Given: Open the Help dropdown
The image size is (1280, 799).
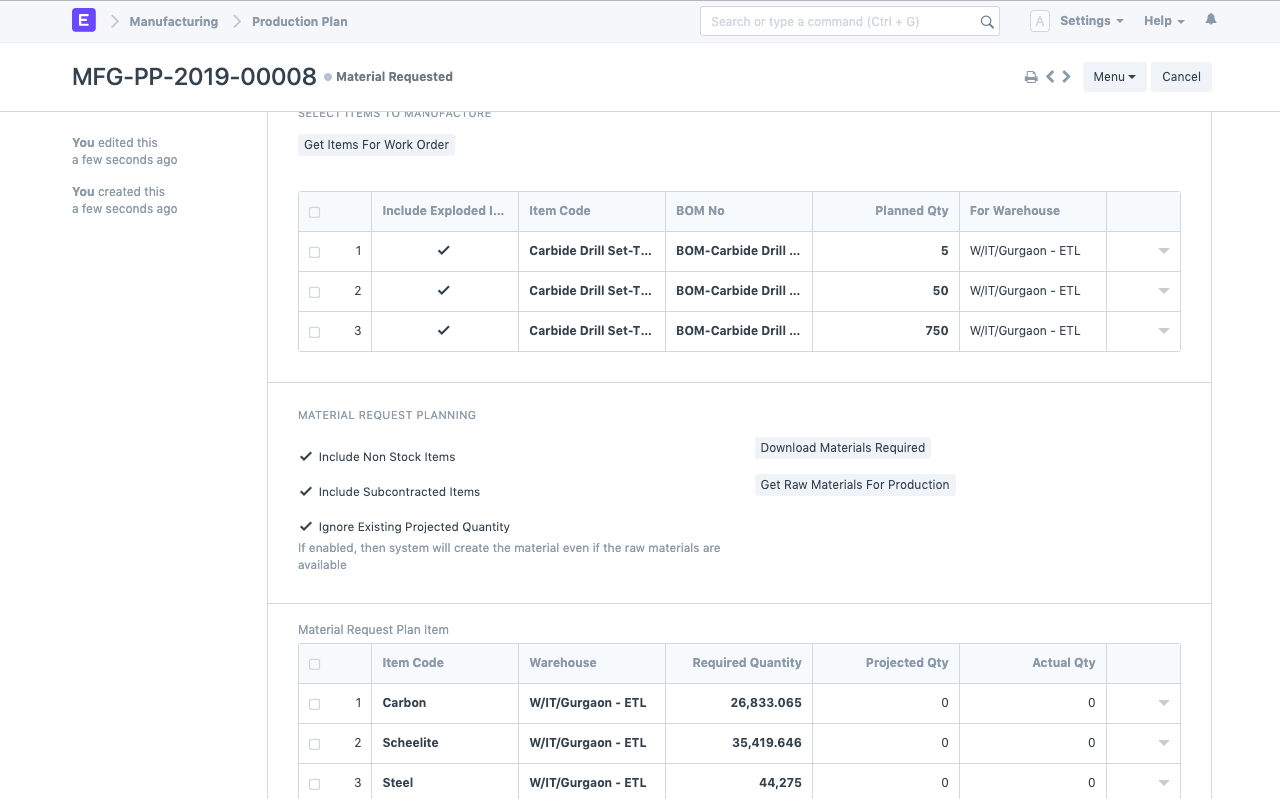Looking at the screenshot, I should coord(1164,21).
